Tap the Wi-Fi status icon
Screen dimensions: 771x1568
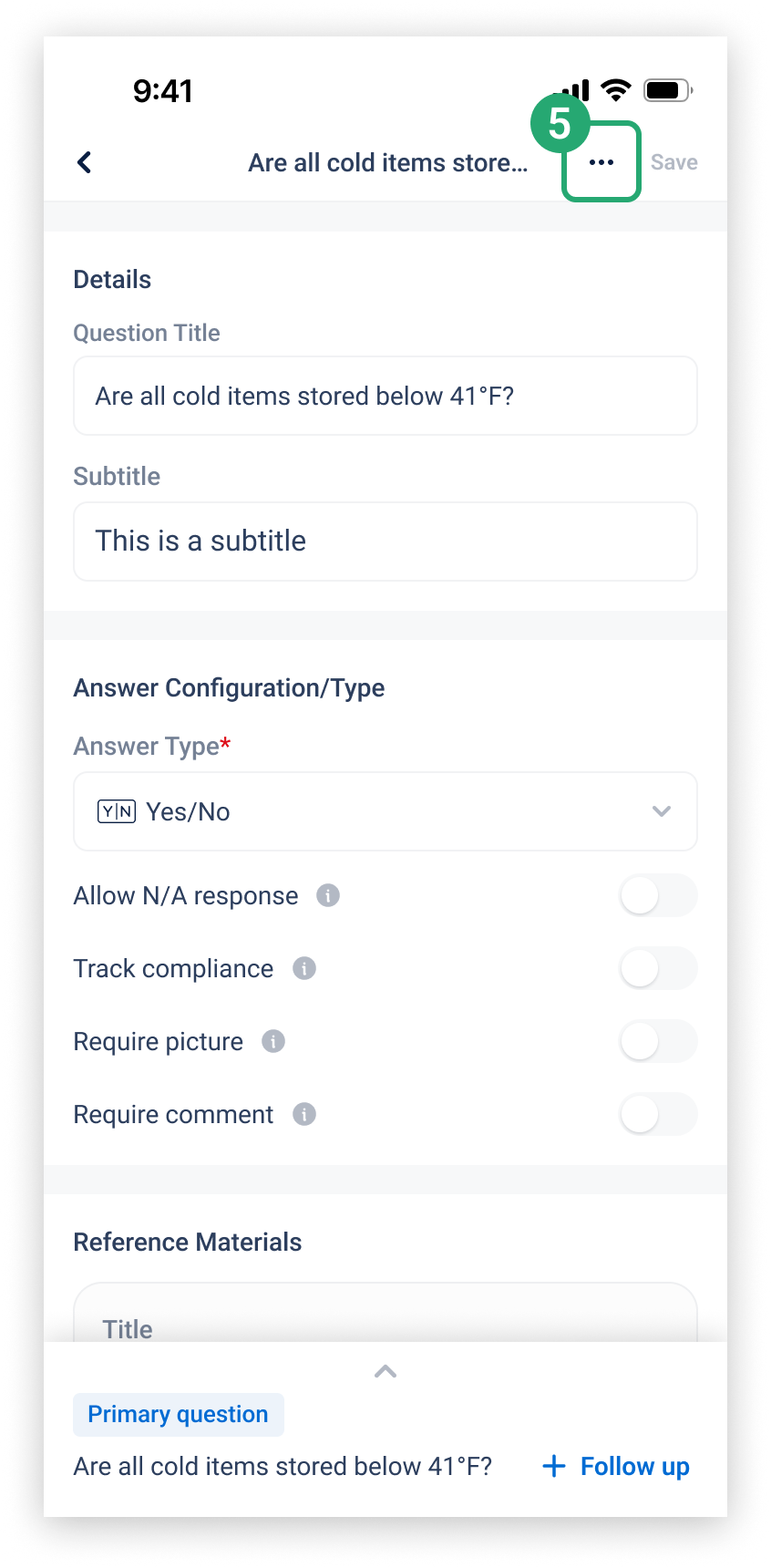[x=616, y=90]
